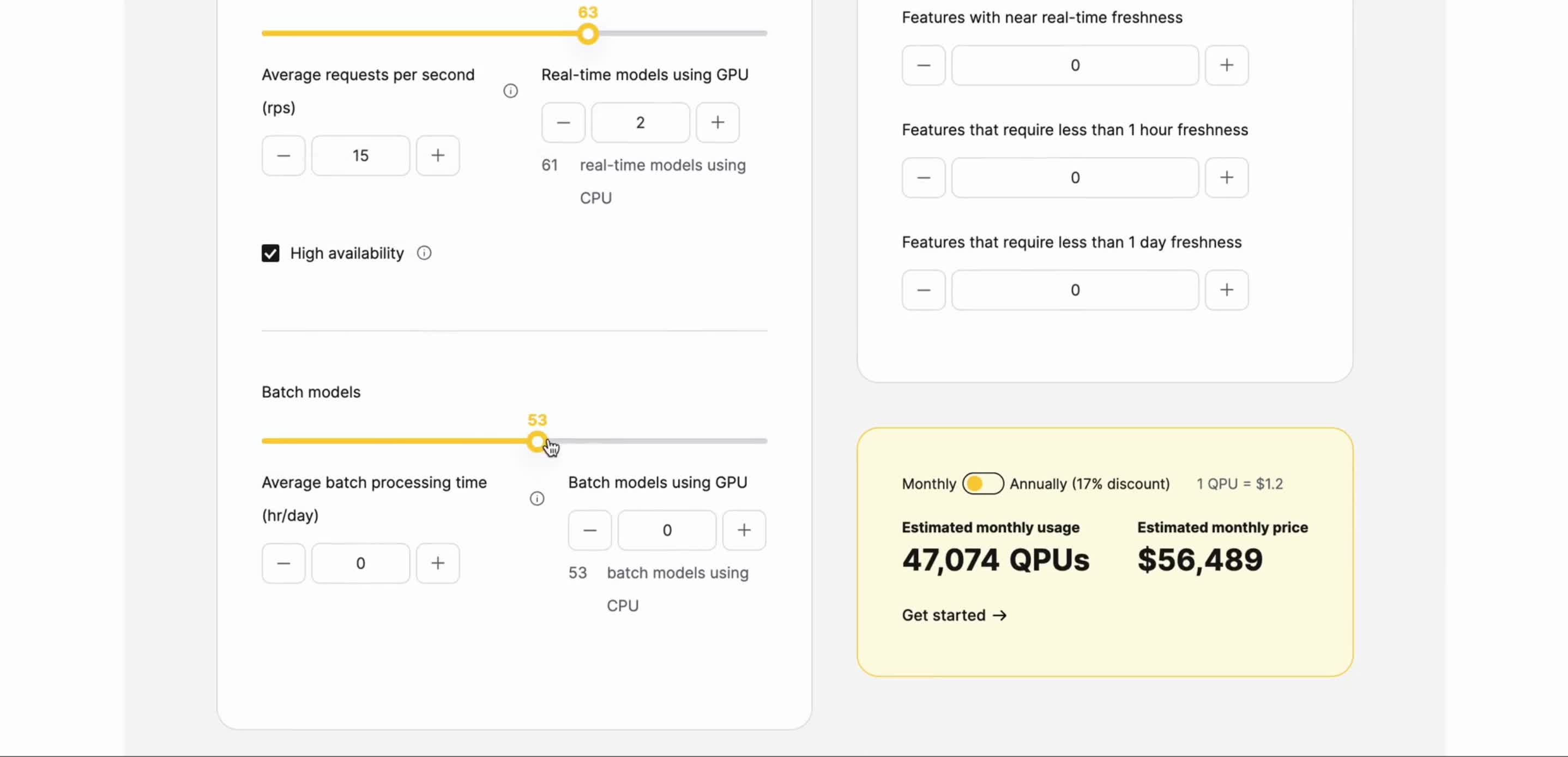
Task: Open info icon for average batch processing time
Action: click(x=536, y=498)
